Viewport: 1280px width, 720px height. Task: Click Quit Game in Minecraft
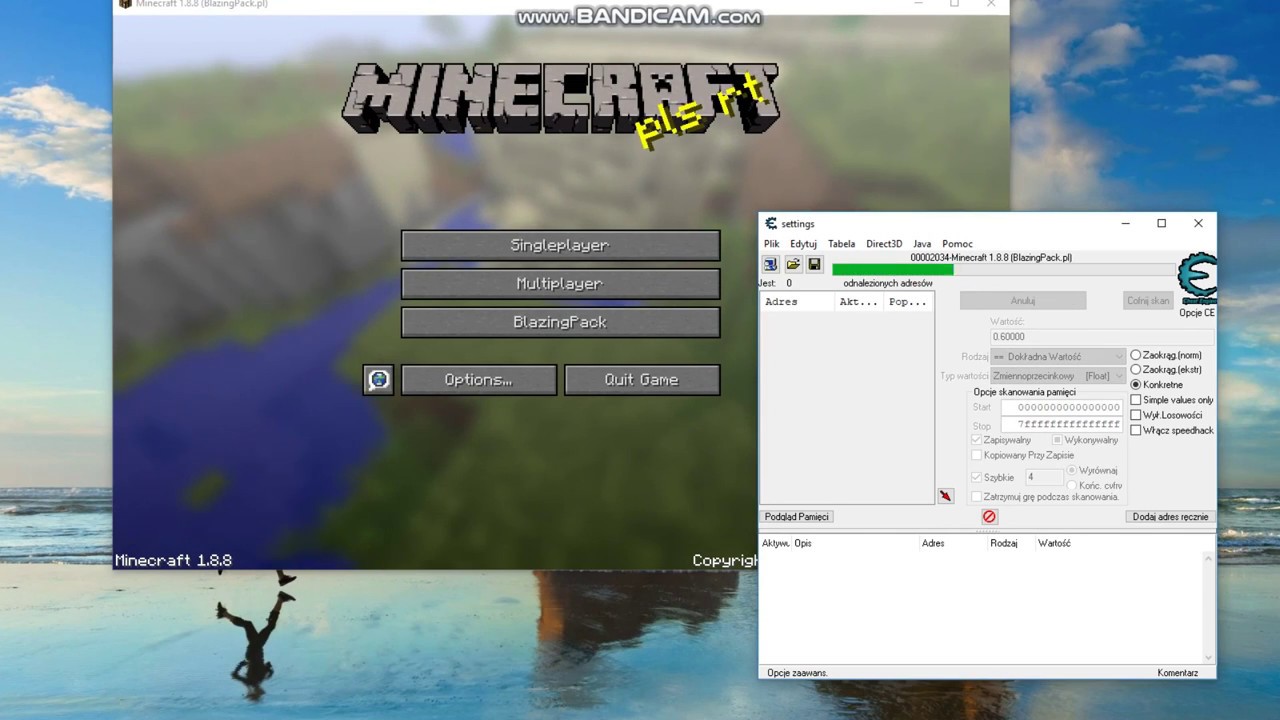tap(642, 380)
